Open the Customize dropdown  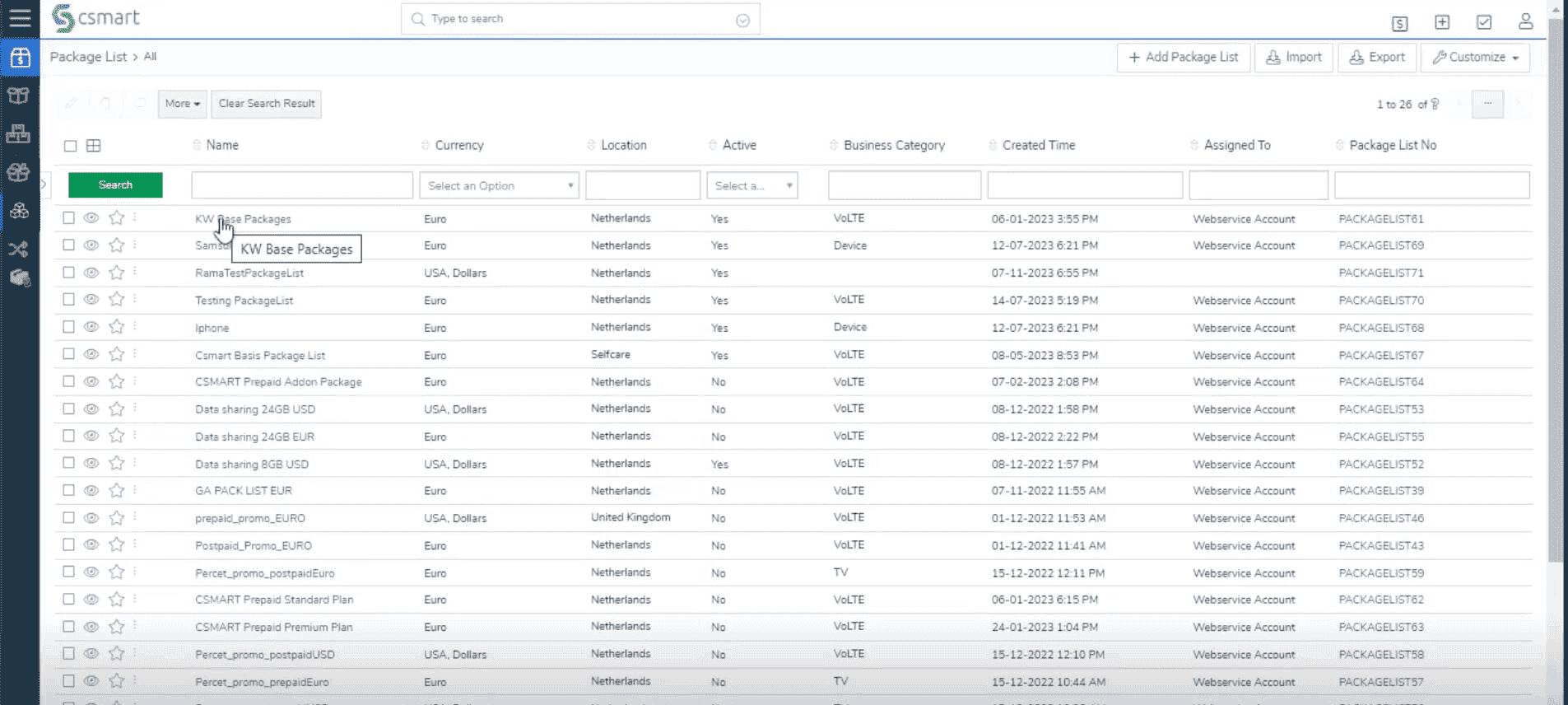(x=1475, y=58)
